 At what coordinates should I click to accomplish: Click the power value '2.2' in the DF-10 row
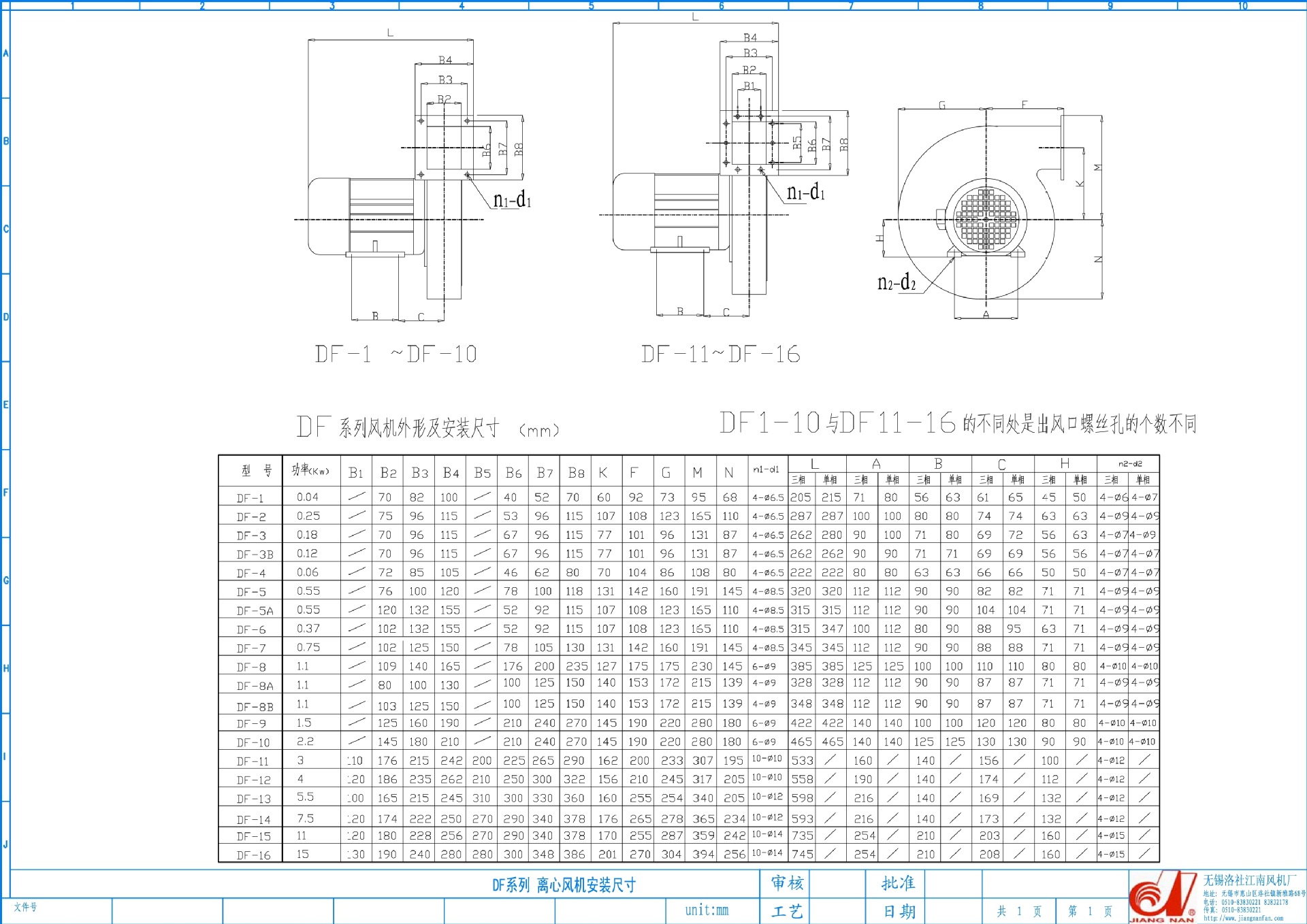[x=306, y=742]
